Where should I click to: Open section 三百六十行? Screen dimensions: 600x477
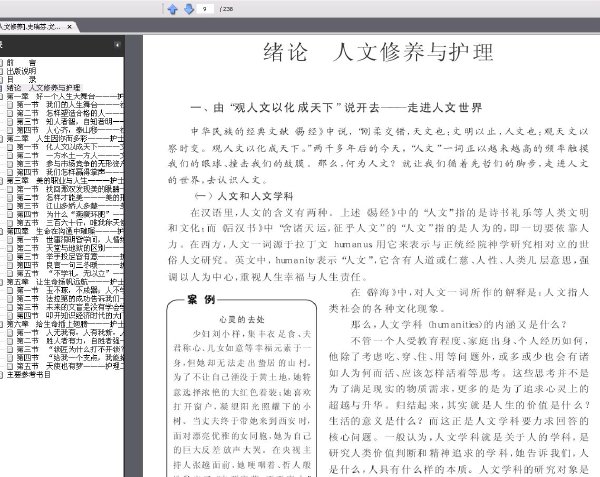(70, 223)
